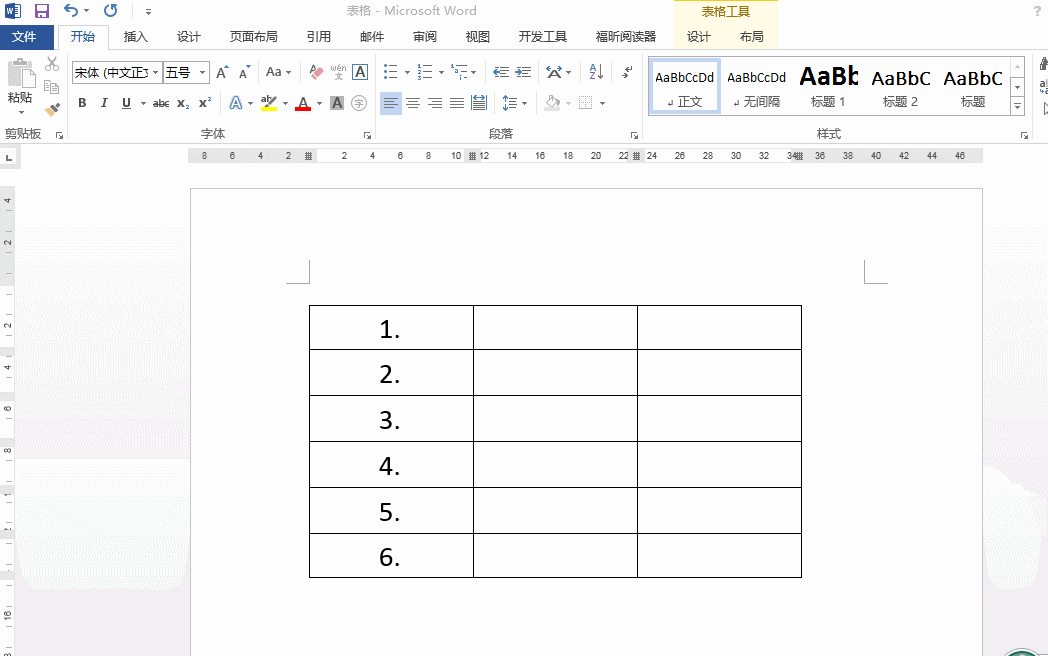
Task: Switch to the 插入 ribbon tab
Action: [x=135, y=36]
